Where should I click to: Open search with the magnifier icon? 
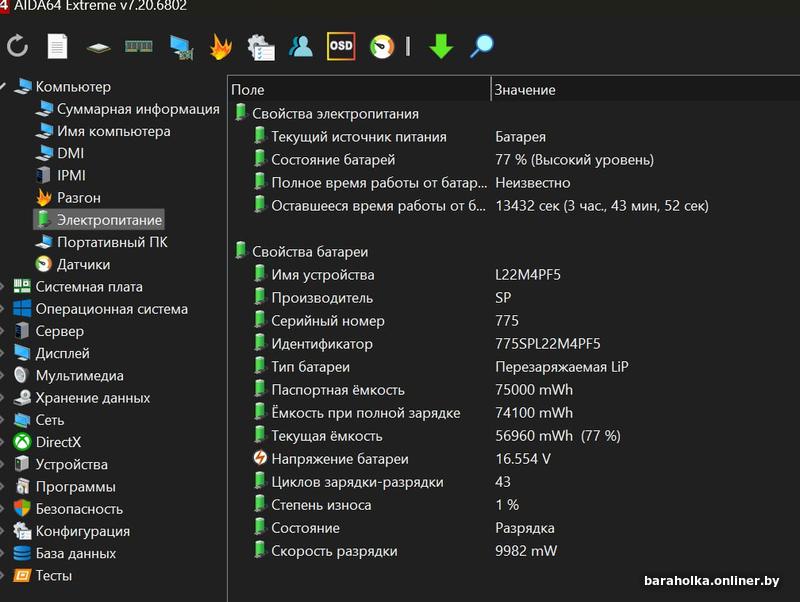pyautogui.click(x=482, y=46)
